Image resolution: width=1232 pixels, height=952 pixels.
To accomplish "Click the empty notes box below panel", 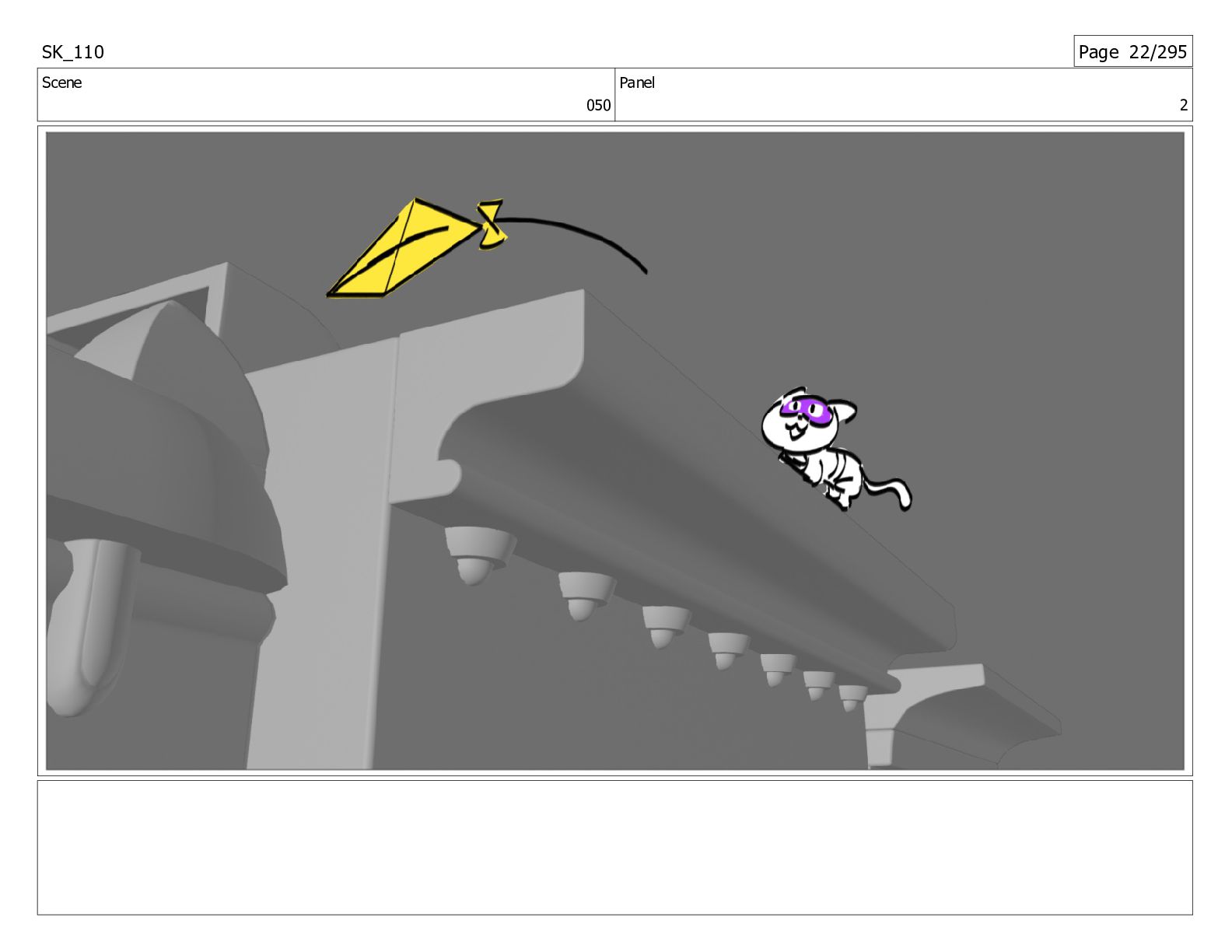I will [614, 848].
